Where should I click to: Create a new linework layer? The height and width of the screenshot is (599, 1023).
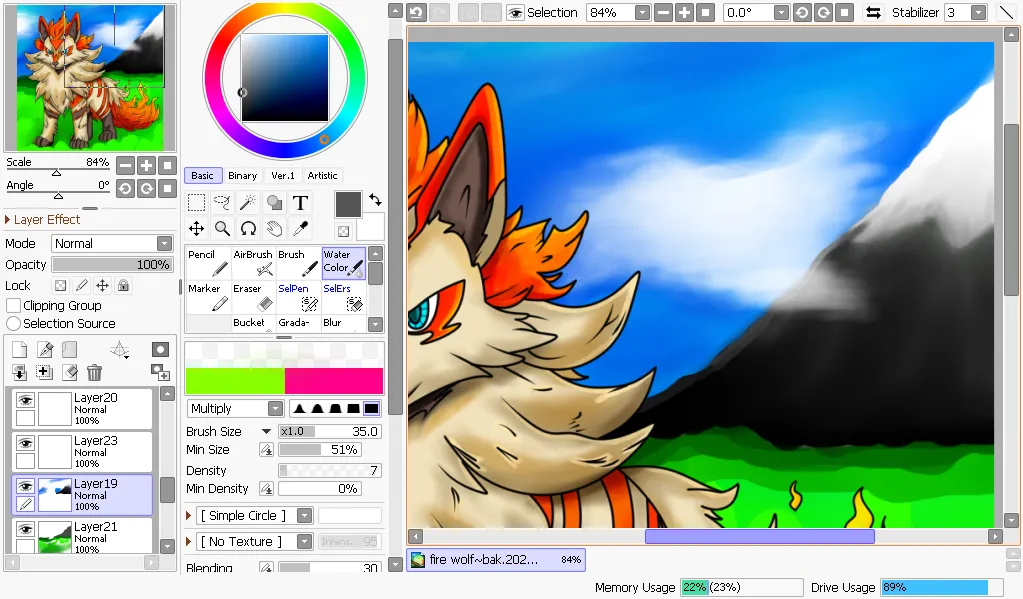(x=45, y=350)
